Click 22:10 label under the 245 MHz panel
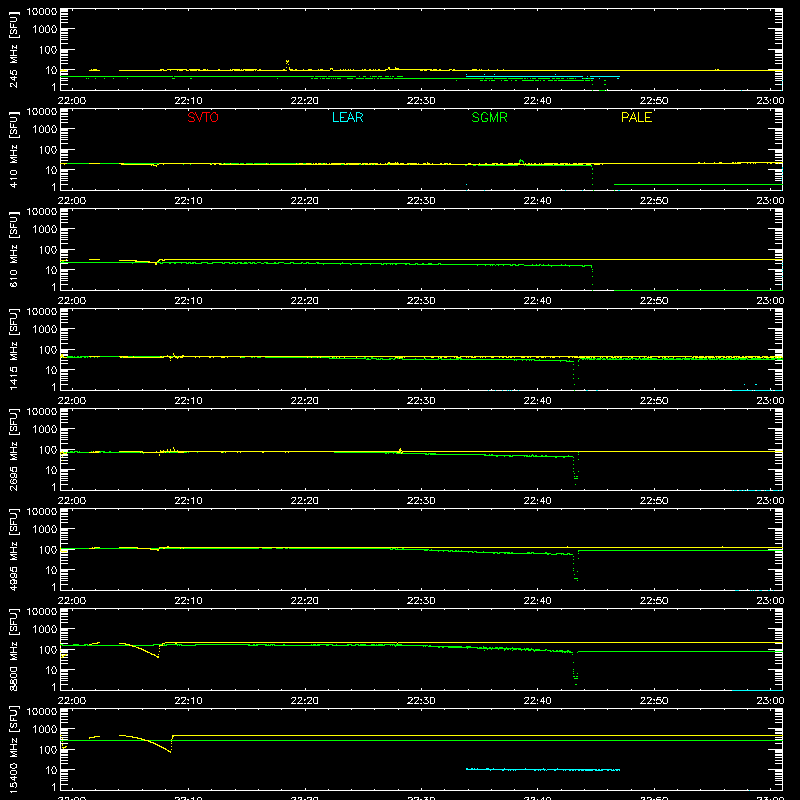Viewport: 800px width, 800px height. 188,101
